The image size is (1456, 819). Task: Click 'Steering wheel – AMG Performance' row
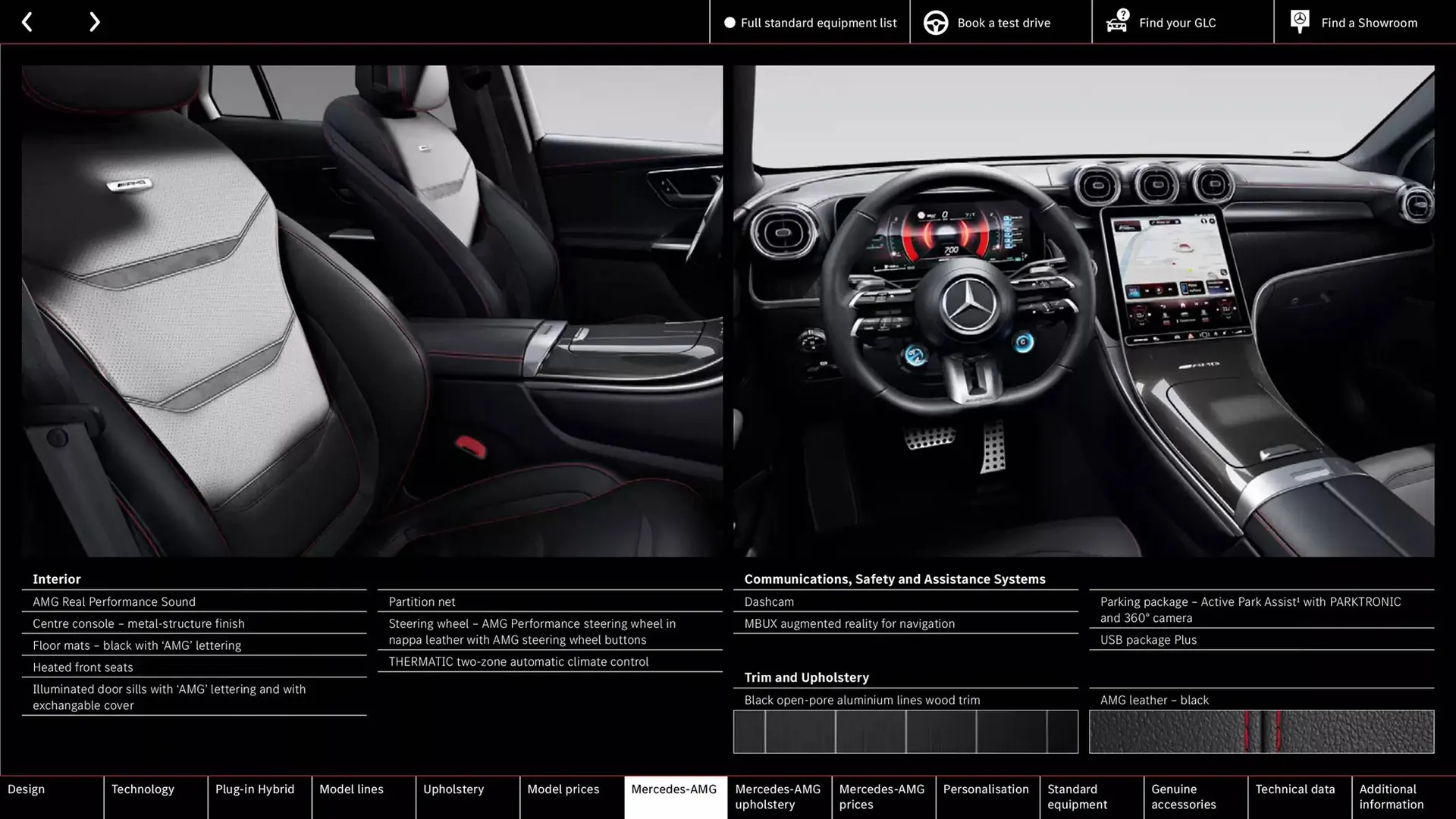point(550,632)
